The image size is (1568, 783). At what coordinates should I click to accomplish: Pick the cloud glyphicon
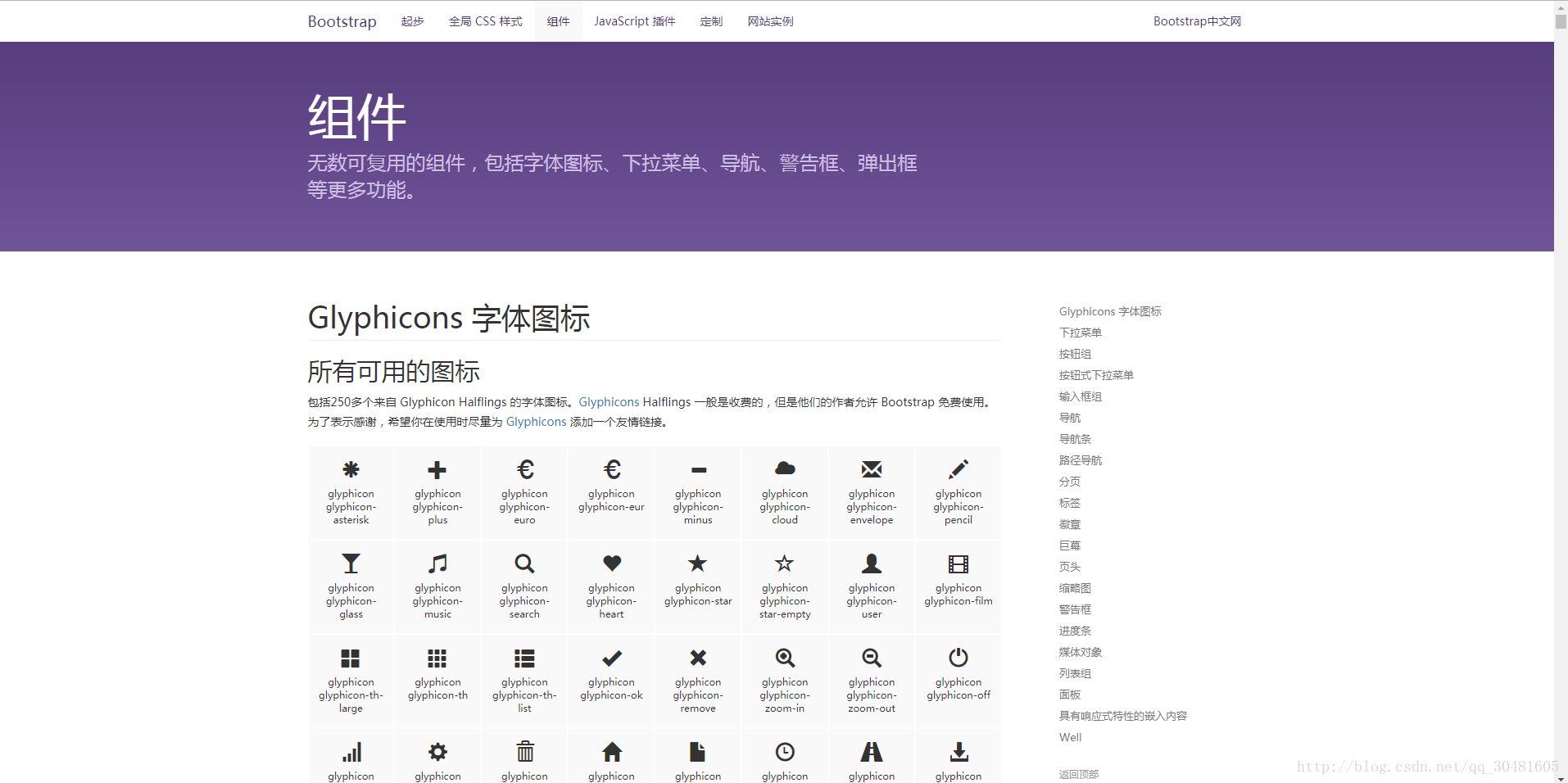[785, 468]
